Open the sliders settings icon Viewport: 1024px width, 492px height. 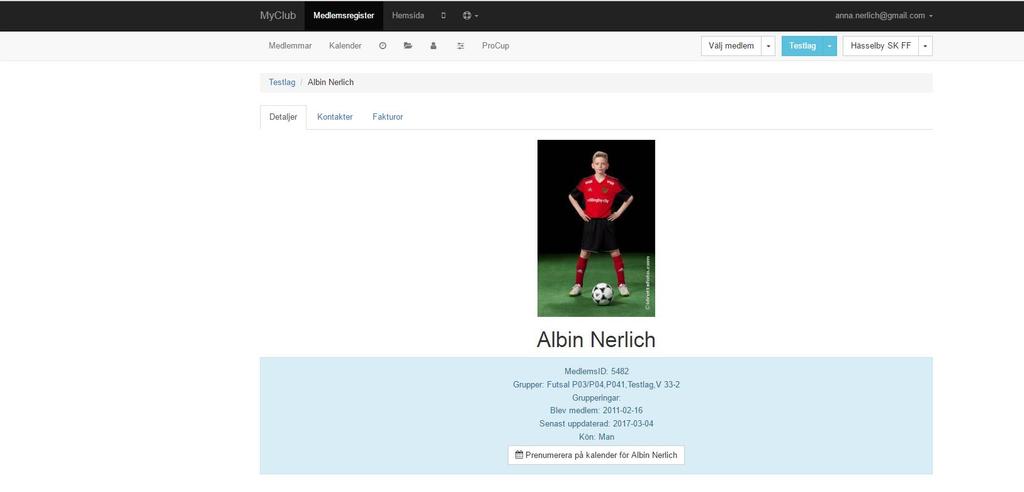460,46
